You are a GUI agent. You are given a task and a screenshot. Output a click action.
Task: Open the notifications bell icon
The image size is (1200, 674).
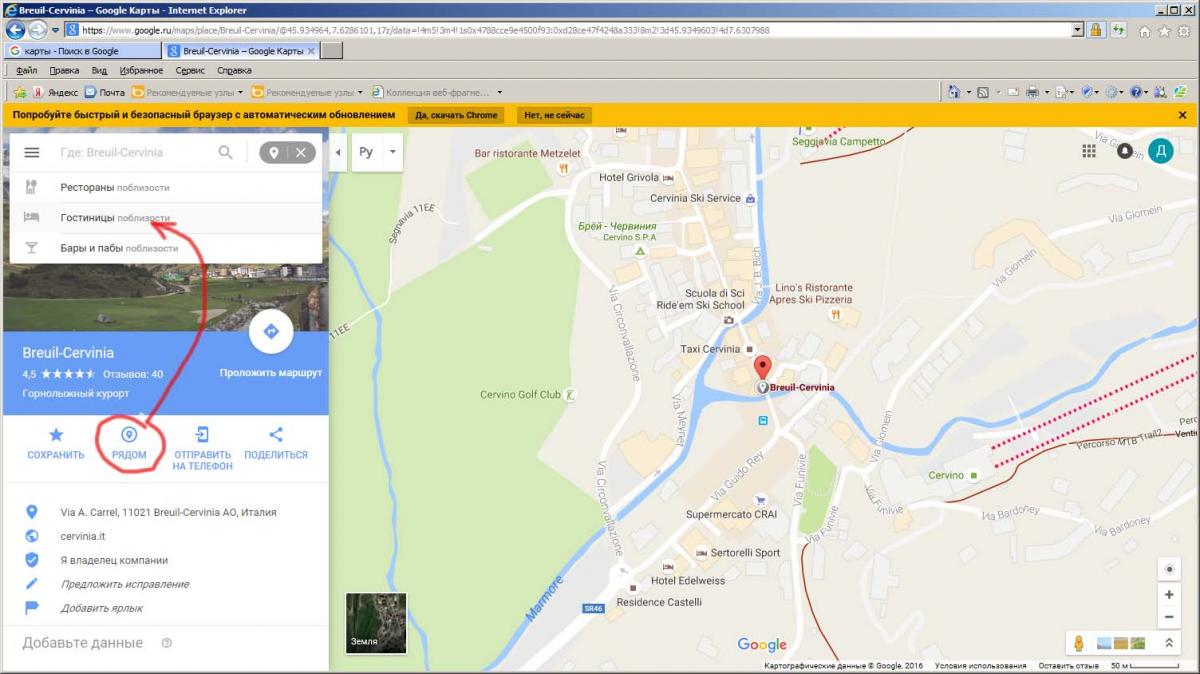click(1125, 151)
